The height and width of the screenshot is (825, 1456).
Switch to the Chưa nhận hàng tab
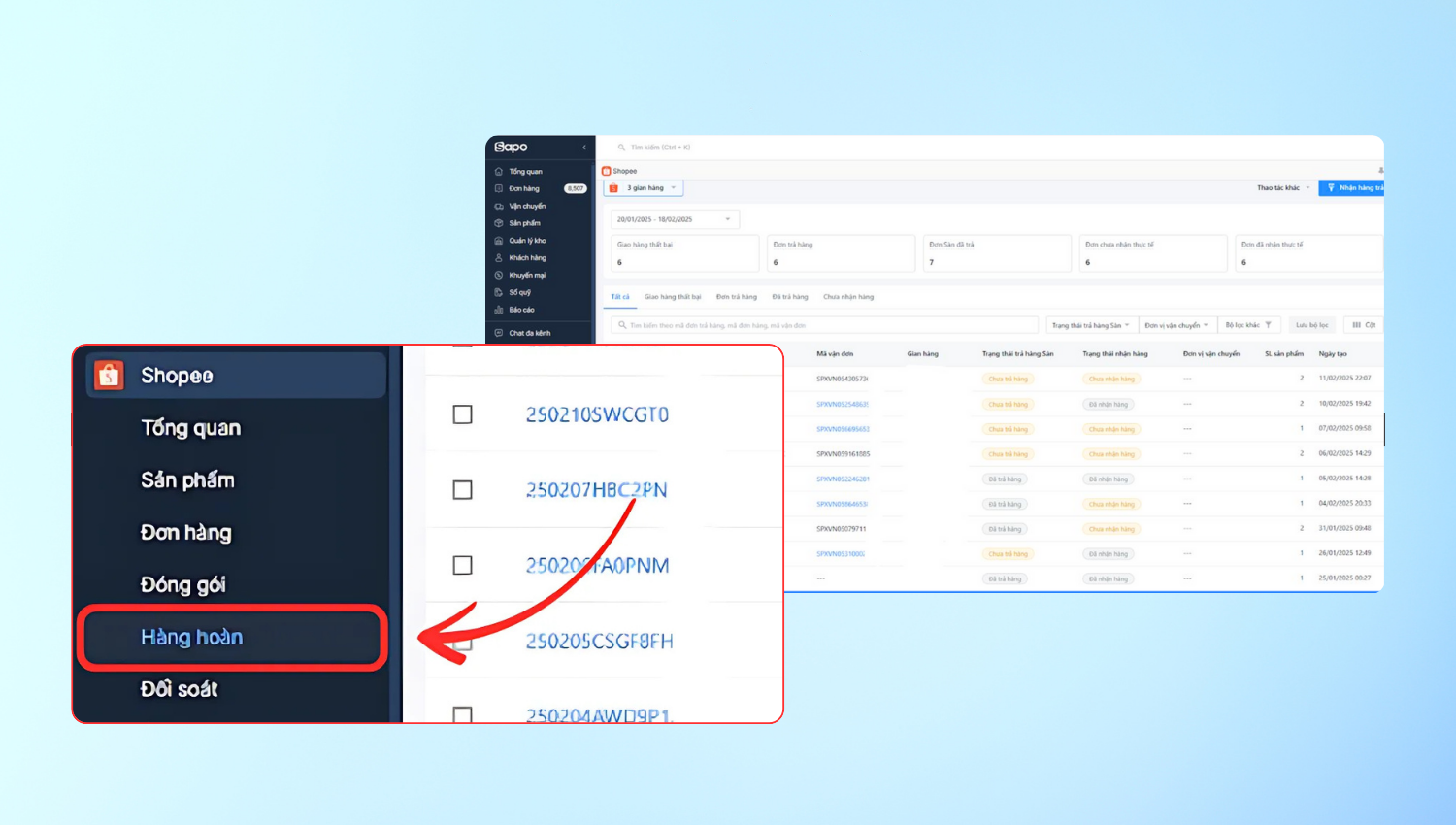848,297
